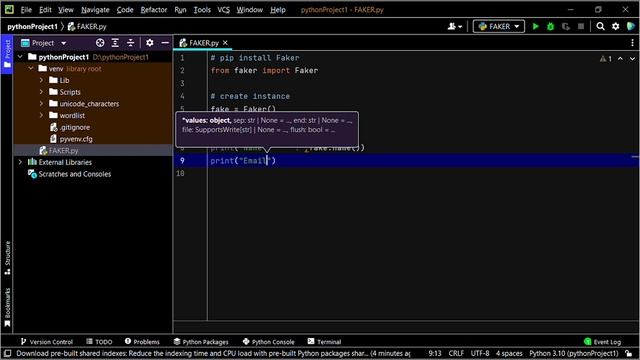Image resolution: width=640 pixels, height=360 pixels.
Task: Expand the unicode_characters folder
Action: click(x=41, y=104)
